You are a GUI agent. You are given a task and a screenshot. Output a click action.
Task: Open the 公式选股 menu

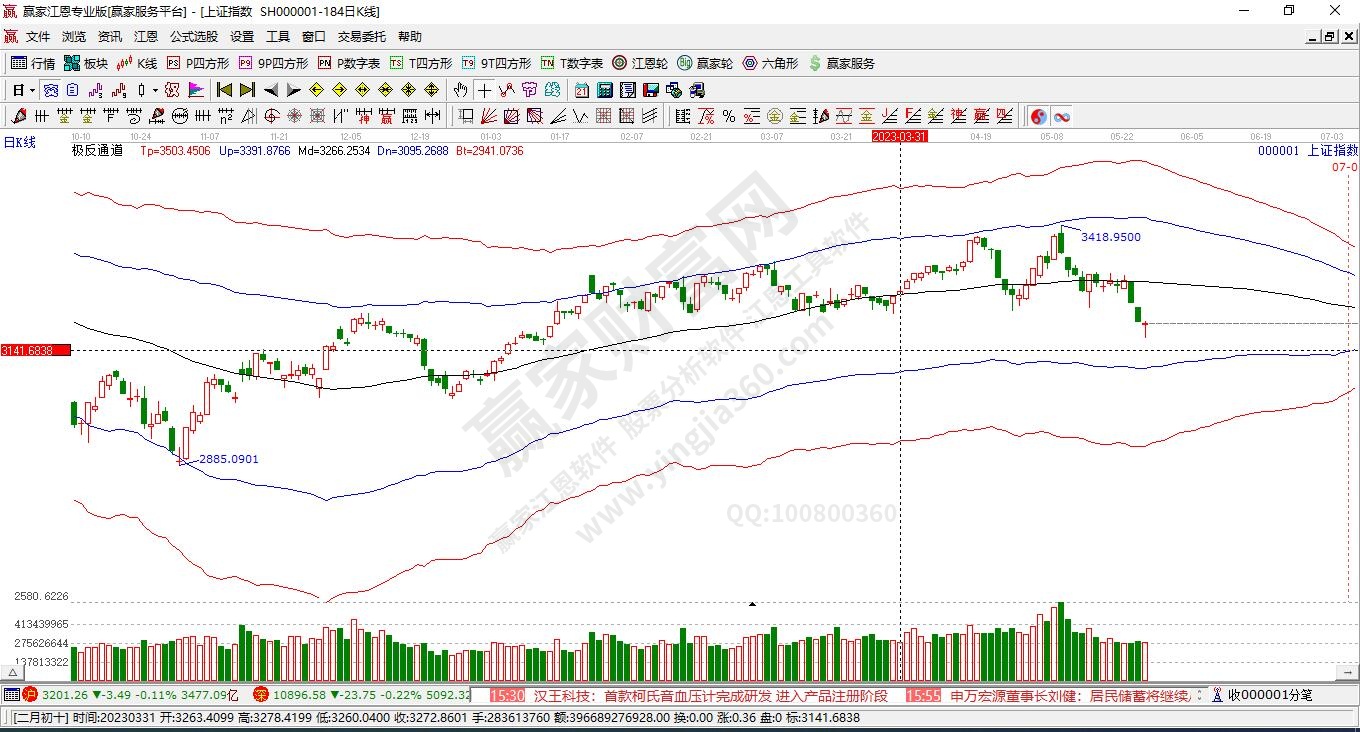(x=193, y=36)
